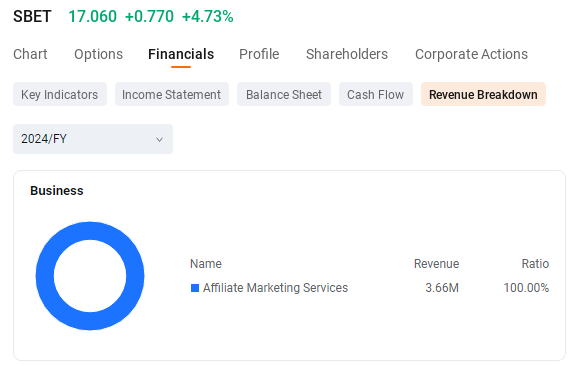Click the 3.66M revenue value
This screenshot has height=366, width=575.
(442, 288)
